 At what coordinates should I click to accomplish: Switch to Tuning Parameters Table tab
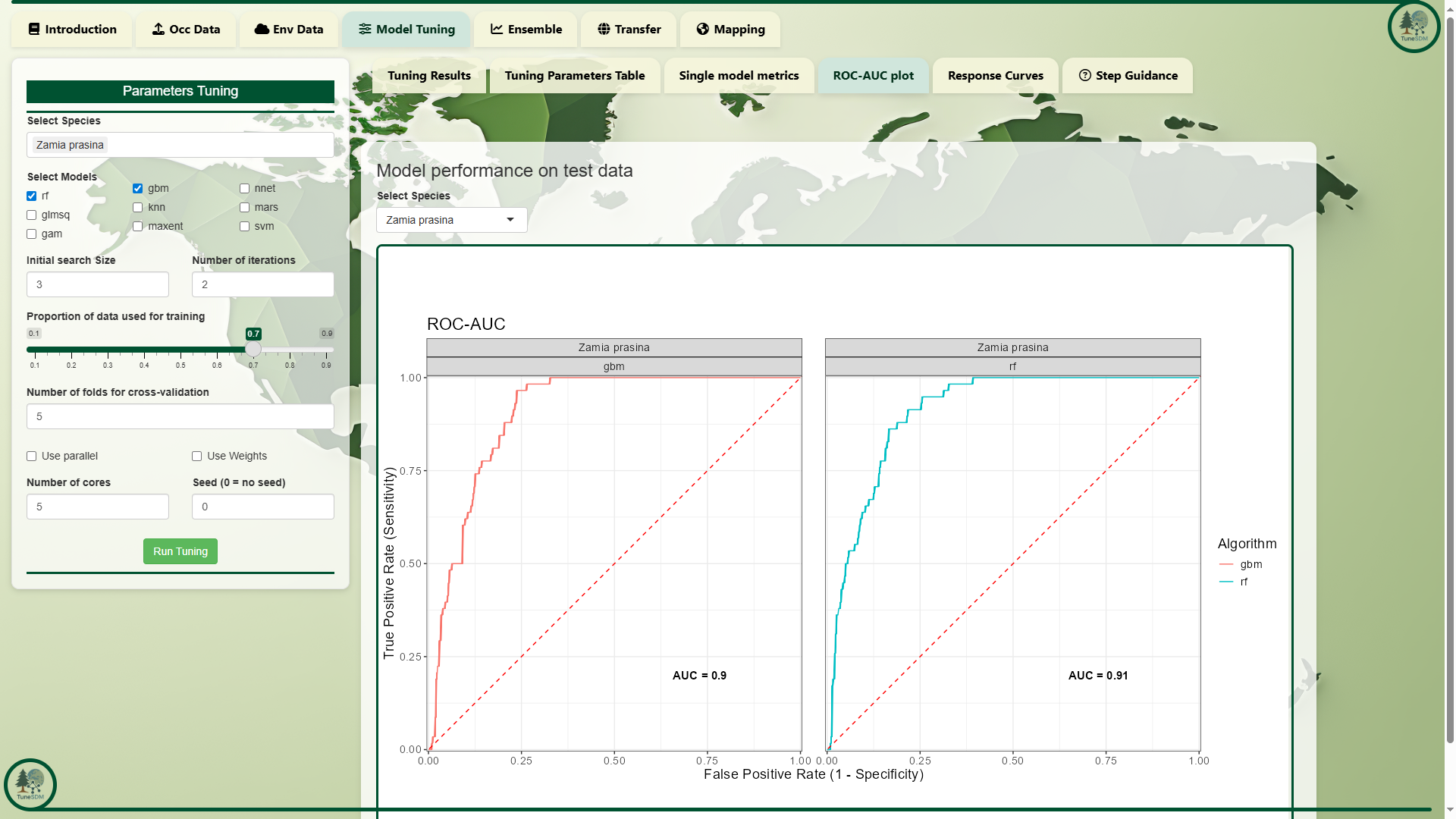click(x=574, y=76)
